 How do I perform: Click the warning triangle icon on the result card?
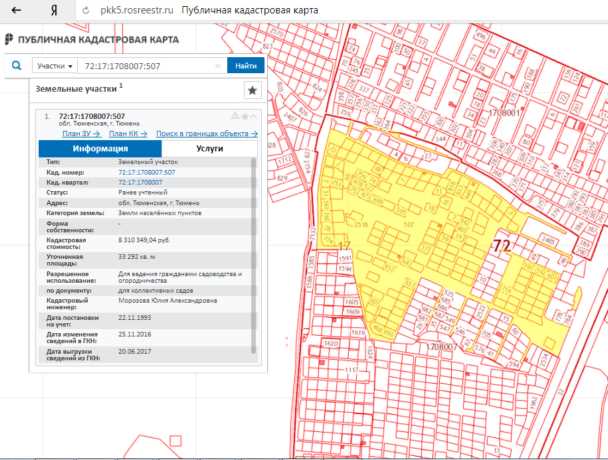[x=236, y=117]
